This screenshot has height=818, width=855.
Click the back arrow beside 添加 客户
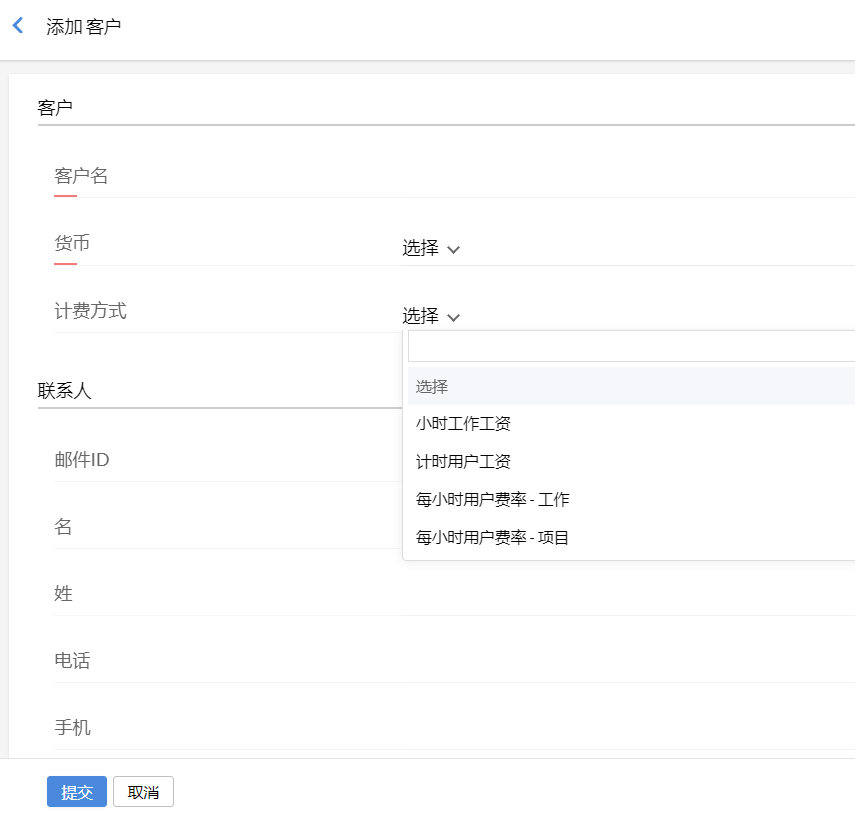(x=17, y=26)
